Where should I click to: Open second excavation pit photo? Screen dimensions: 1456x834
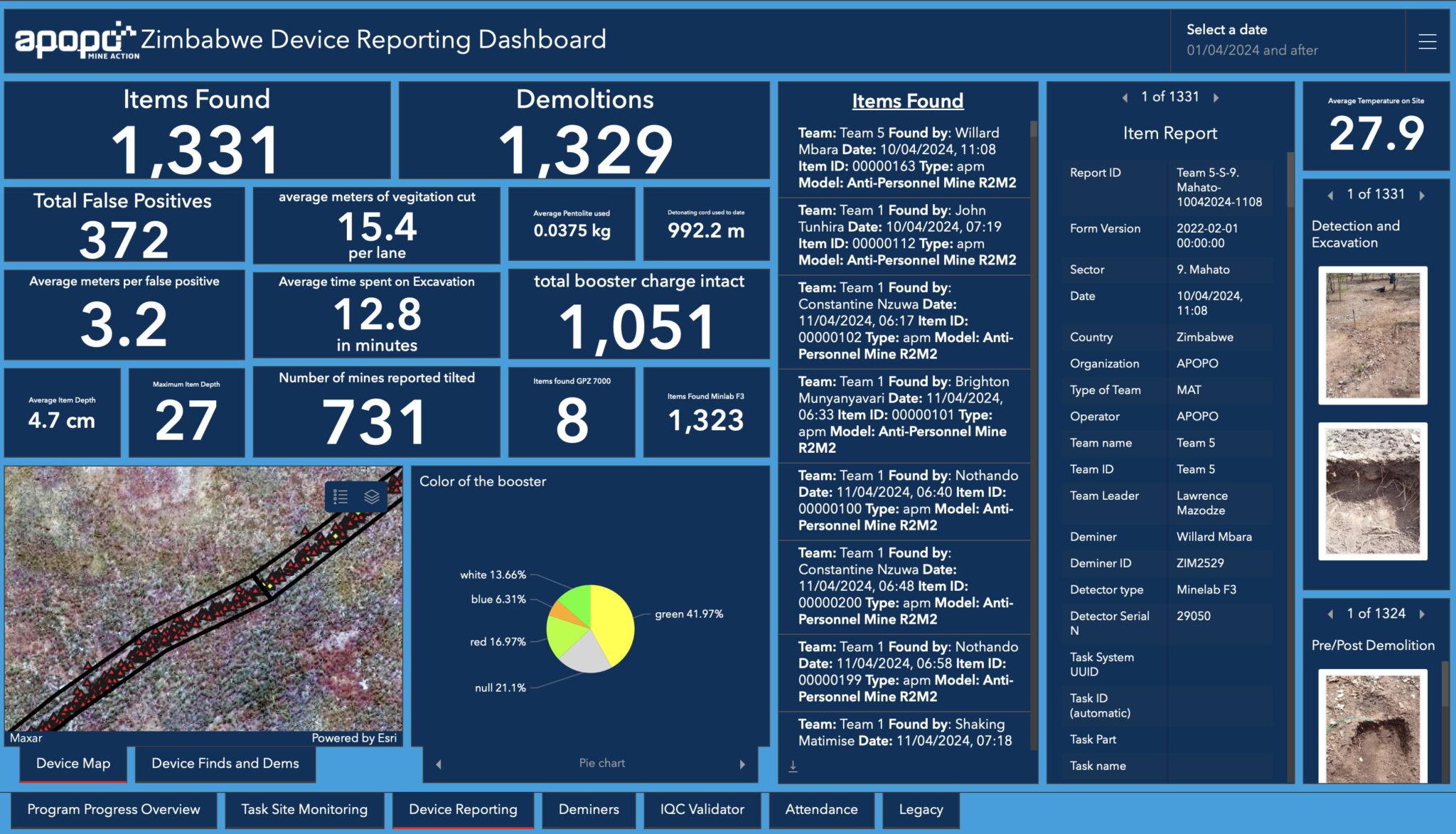[x=1373, y=491]
